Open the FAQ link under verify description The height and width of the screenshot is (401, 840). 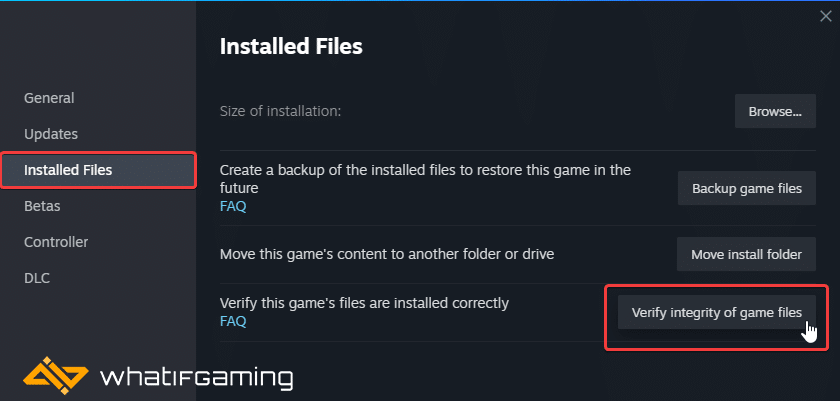233,322
